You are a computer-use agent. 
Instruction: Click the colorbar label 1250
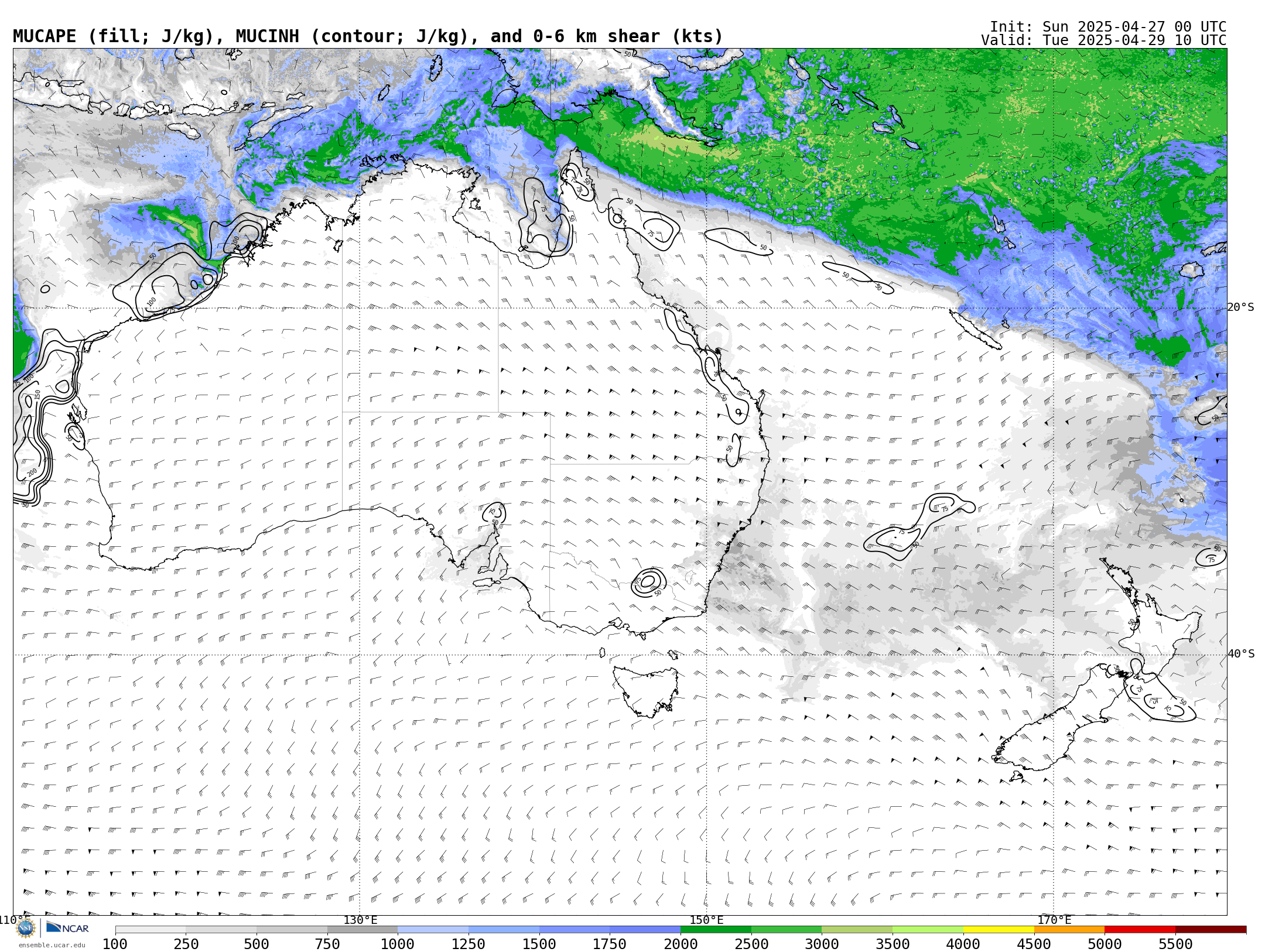coord(469,944)
